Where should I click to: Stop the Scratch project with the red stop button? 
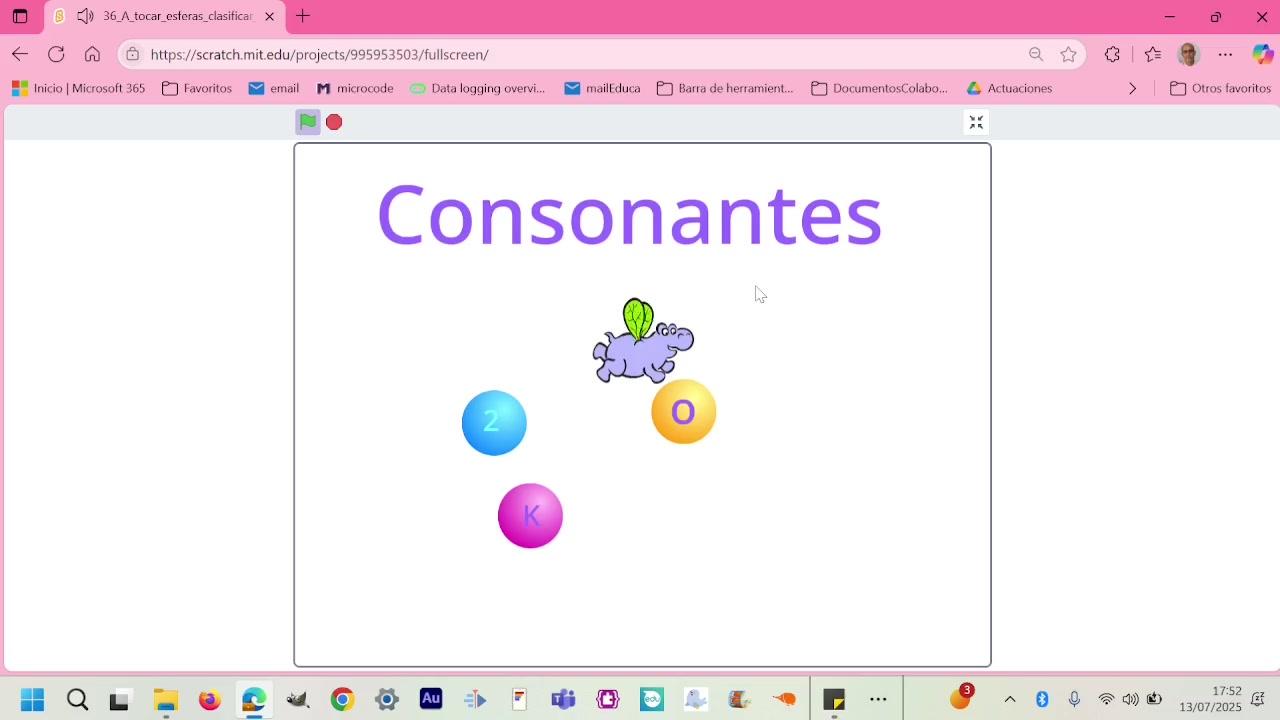[x=334, y=122]
